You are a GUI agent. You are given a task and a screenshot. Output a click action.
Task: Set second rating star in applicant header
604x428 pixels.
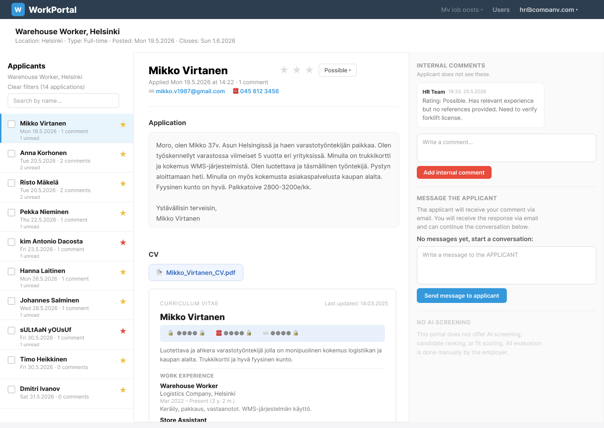[297, 70]
